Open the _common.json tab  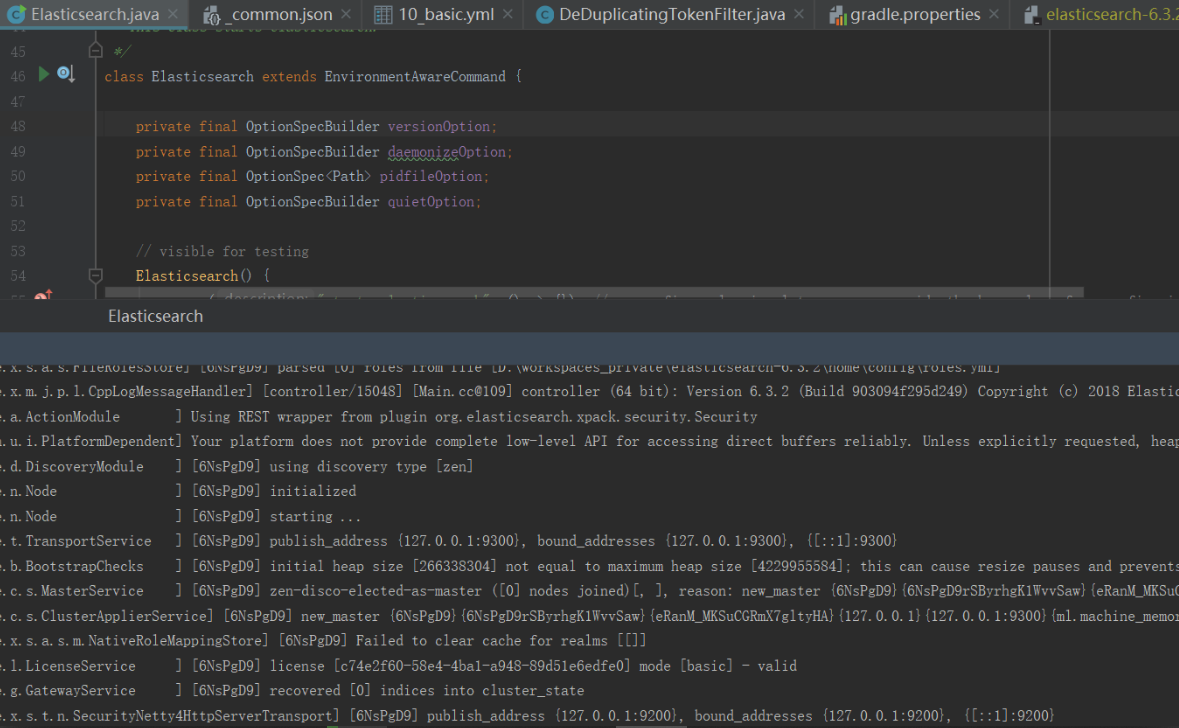pyautogui.click(x=281, y=14)
